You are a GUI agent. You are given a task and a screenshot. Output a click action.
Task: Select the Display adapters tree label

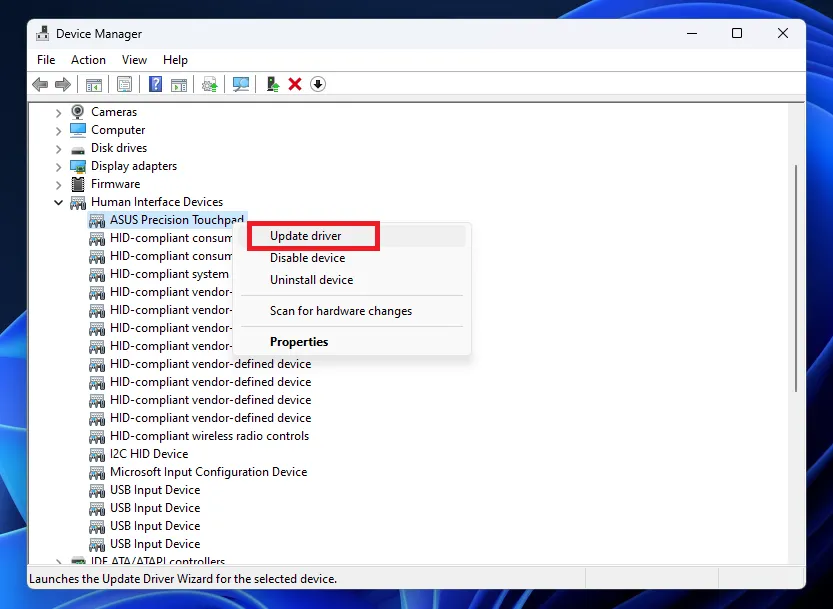(x=134, y=166)
